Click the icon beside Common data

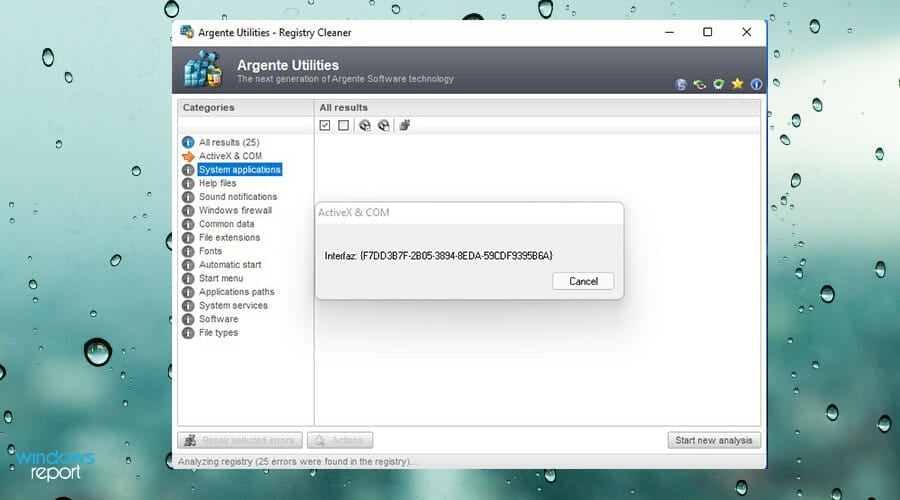(188, 224)
